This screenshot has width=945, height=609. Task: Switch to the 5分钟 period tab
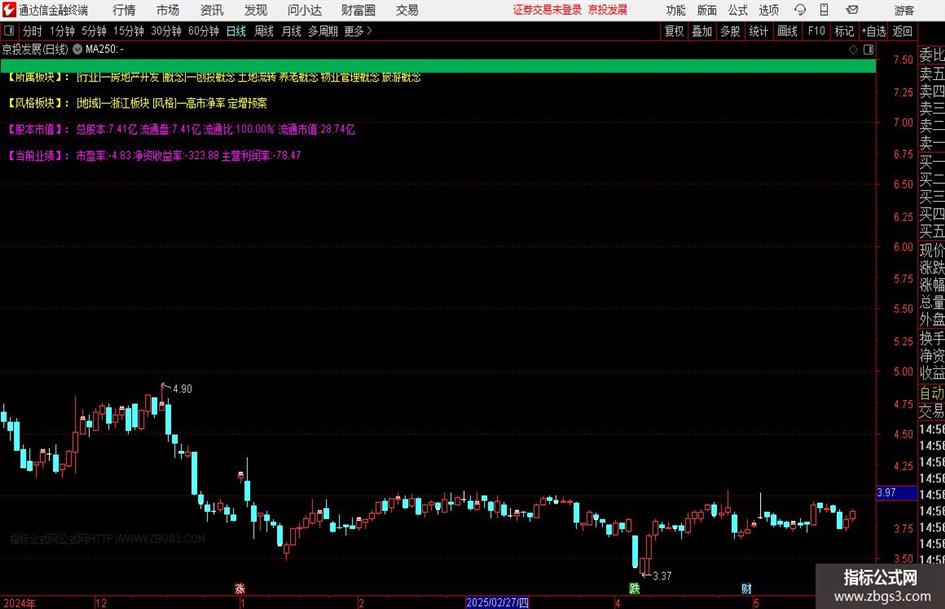point(94,31)
